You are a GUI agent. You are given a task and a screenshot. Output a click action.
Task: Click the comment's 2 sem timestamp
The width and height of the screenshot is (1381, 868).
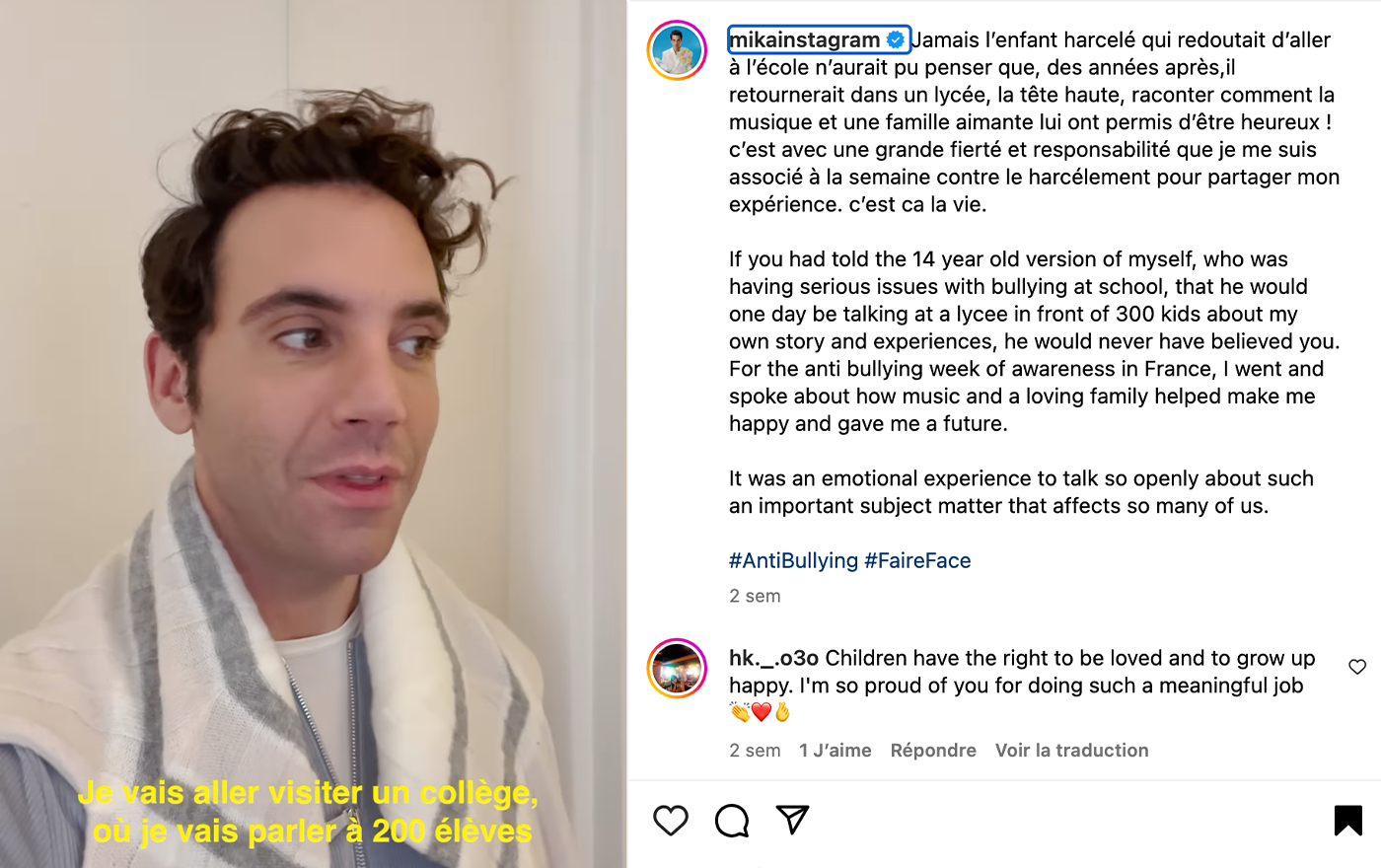pos(755,751)
